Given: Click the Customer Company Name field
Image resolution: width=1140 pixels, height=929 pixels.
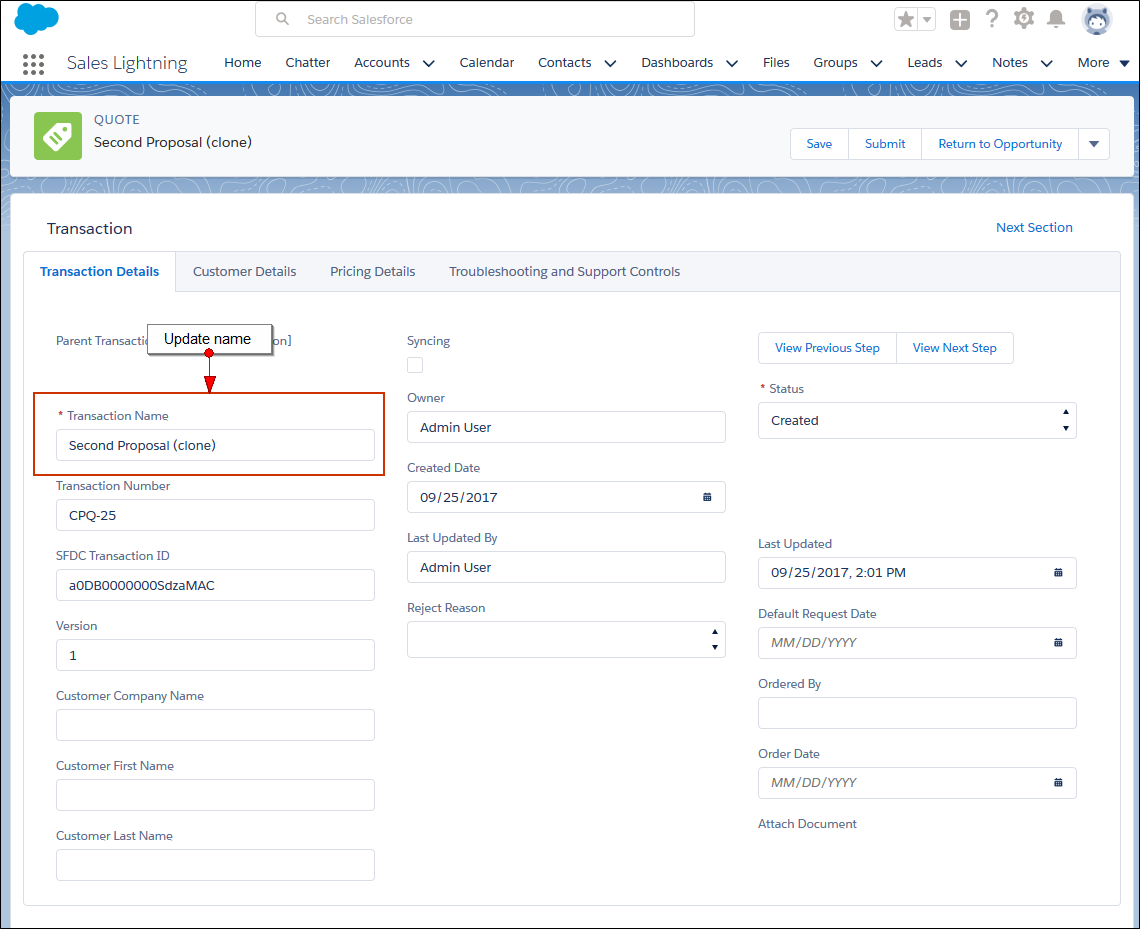Looking at the screenshot, I should 215,725.
